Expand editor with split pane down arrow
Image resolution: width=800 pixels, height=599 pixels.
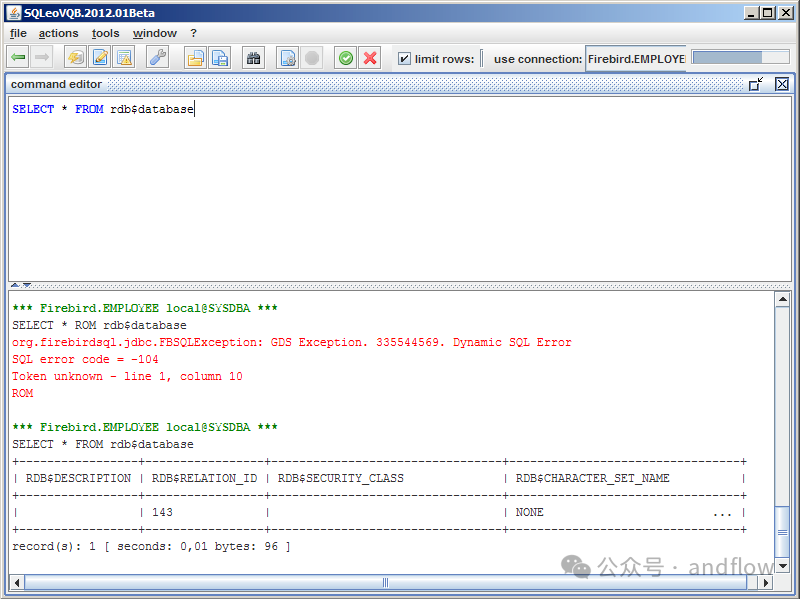27,285
